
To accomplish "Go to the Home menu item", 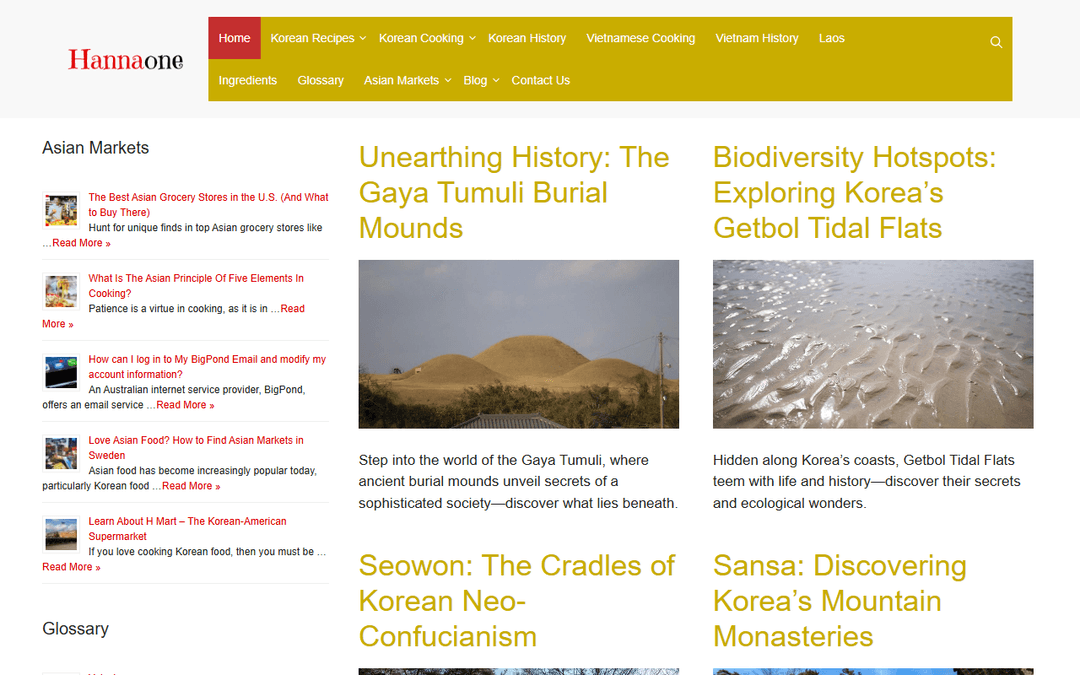I will (x=234, y=38).
